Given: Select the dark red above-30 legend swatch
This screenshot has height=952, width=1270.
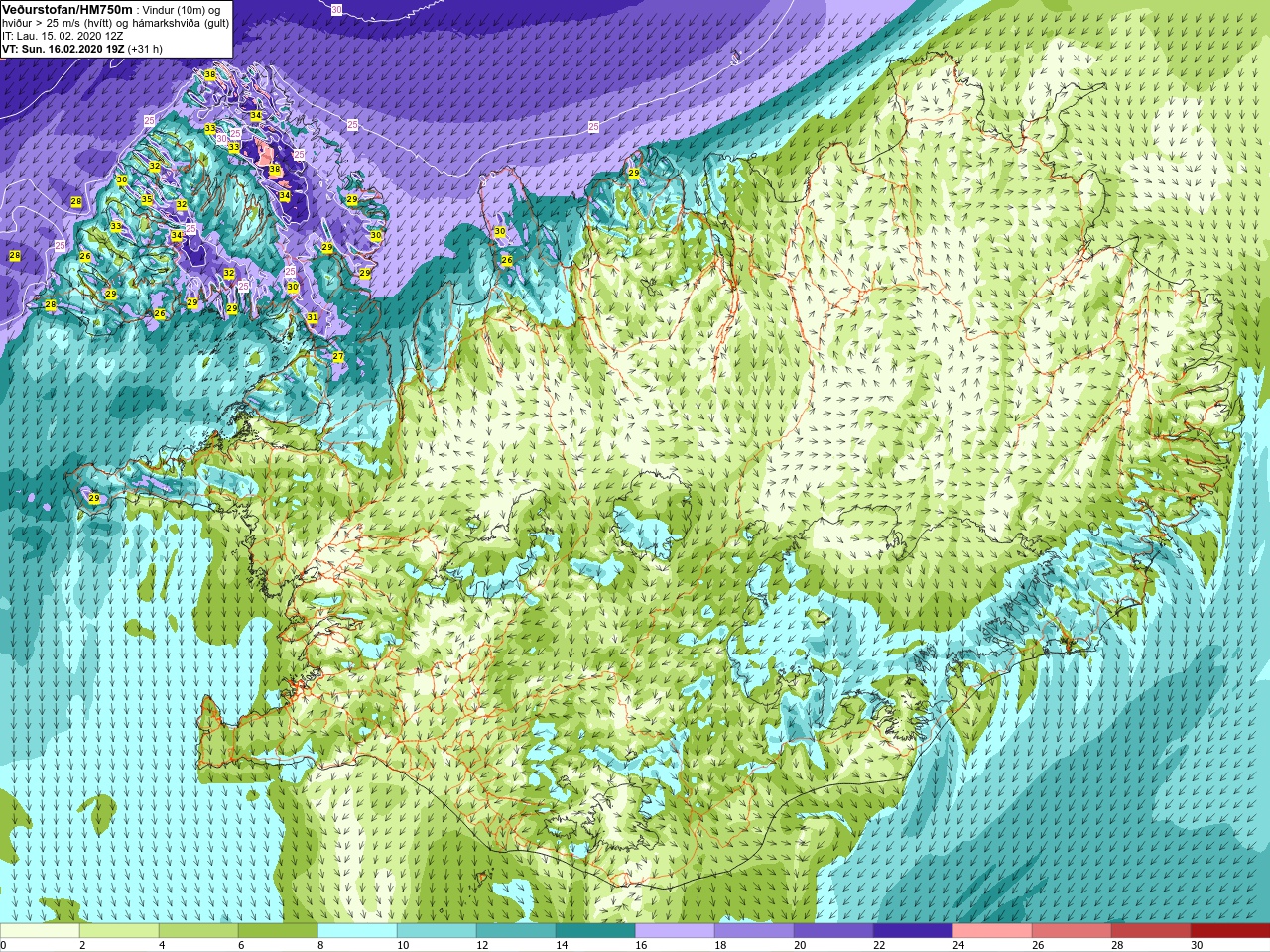Looking at the screenshot, I should pyautogui.click(x=1230, y=930).
